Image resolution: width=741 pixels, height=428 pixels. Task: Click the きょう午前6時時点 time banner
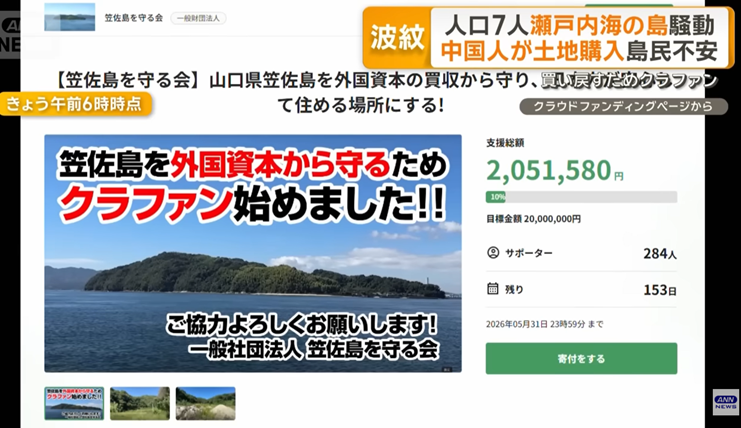coord(75,104)
